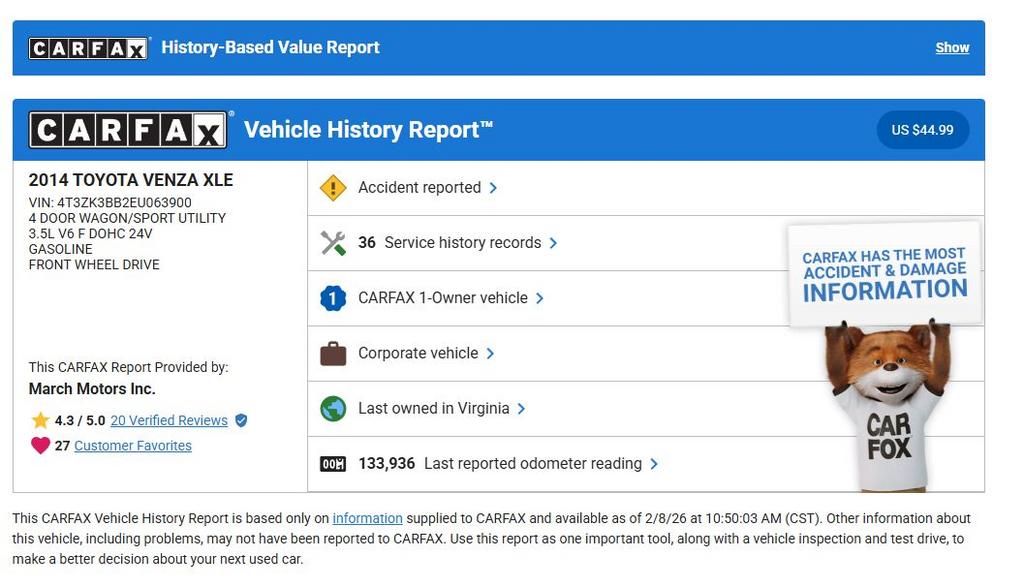This screenshot has width=1024, height=587.
Task: Click the yellow accident warning diamond icon
Action: tap(333, 188)
